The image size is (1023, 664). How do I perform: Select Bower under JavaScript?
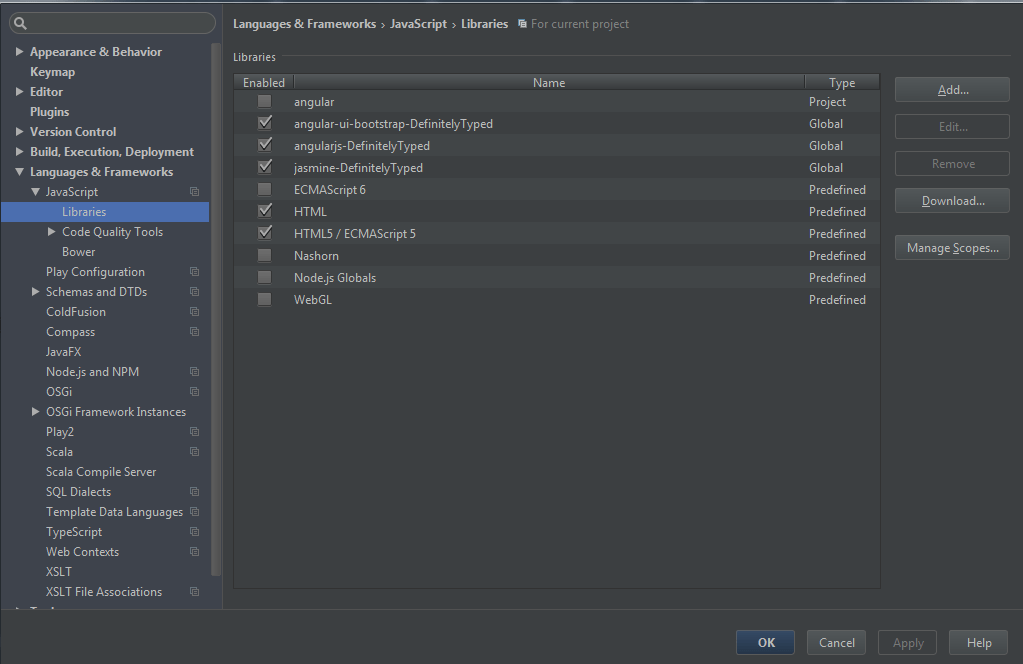point(79,252)
